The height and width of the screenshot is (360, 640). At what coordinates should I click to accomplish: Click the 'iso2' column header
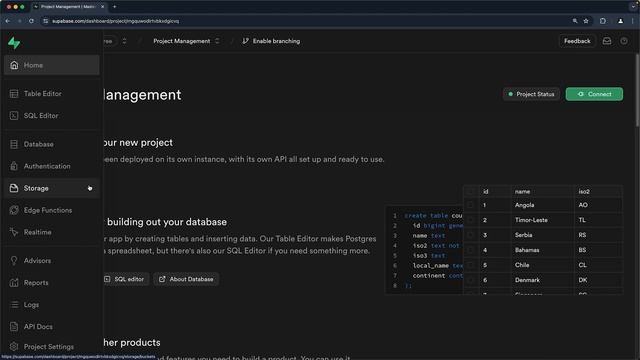tap(598, 191)
